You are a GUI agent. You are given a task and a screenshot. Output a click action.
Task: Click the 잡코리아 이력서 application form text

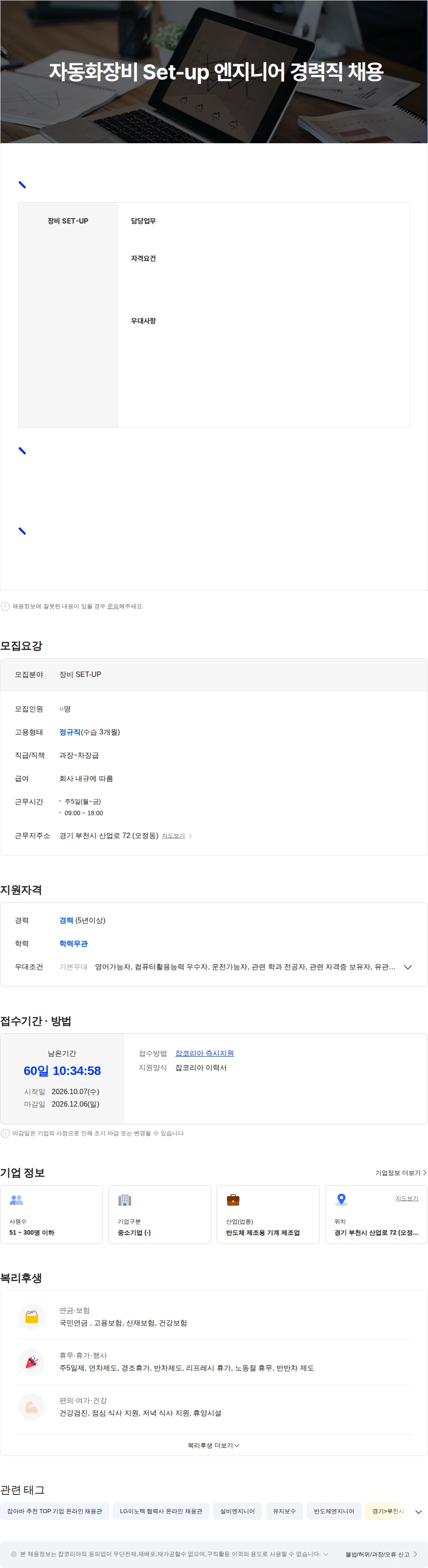coord(201,1068)
